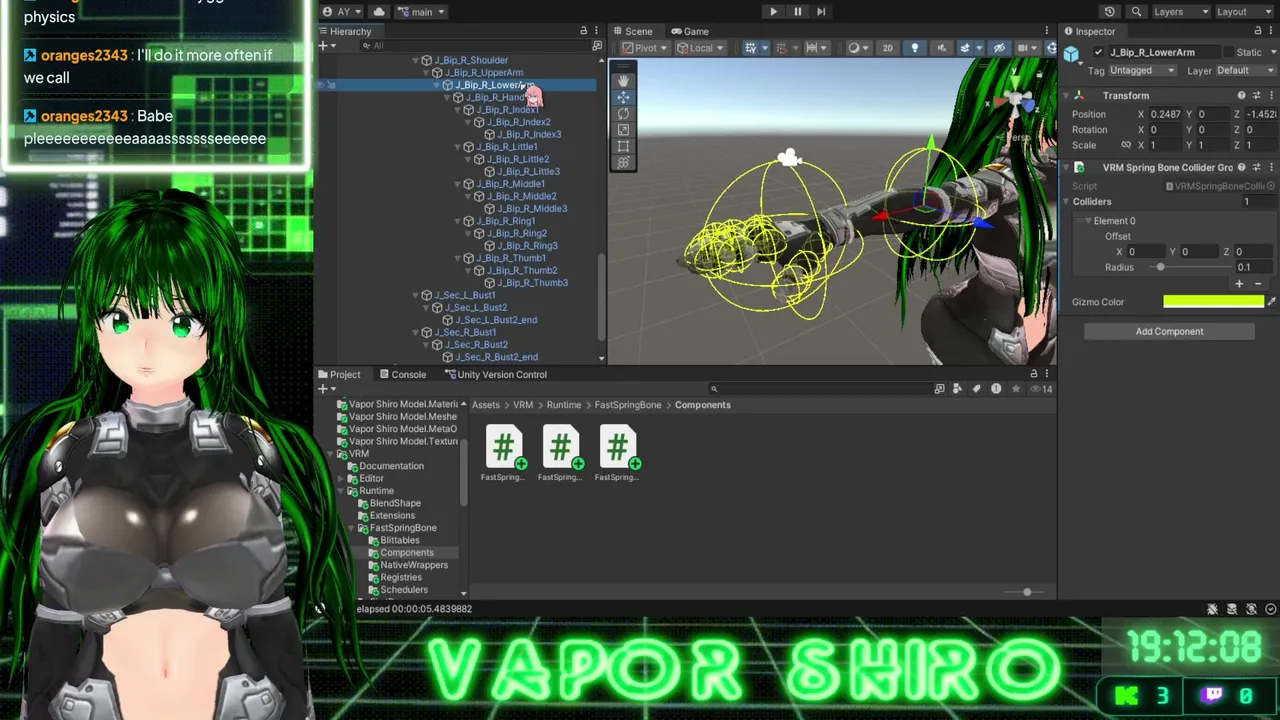Collapse the J_Bip_R_Shoulder node
1280x720 pixels.
416,61
